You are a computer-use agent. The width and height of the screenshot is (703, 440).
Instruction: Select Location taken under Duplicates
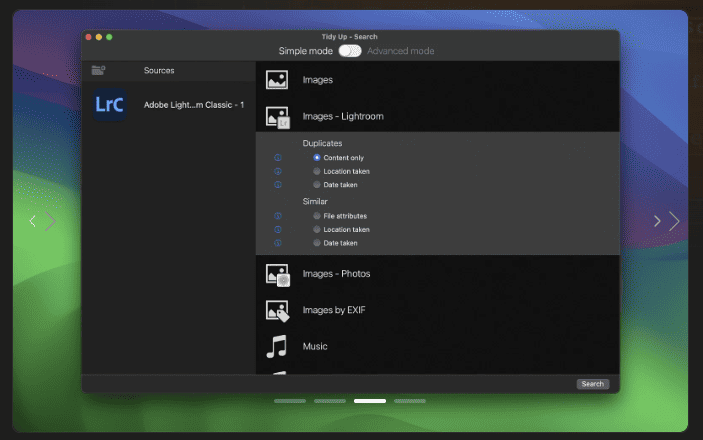[317, 171]
